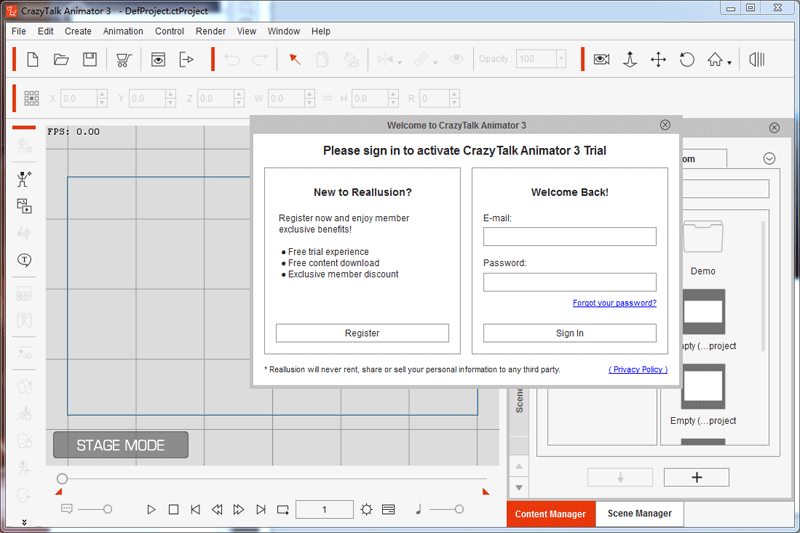Screen dimensions: 800x533
Task: Expand the left toolbar double-chevron
Action: coord(24,523)
